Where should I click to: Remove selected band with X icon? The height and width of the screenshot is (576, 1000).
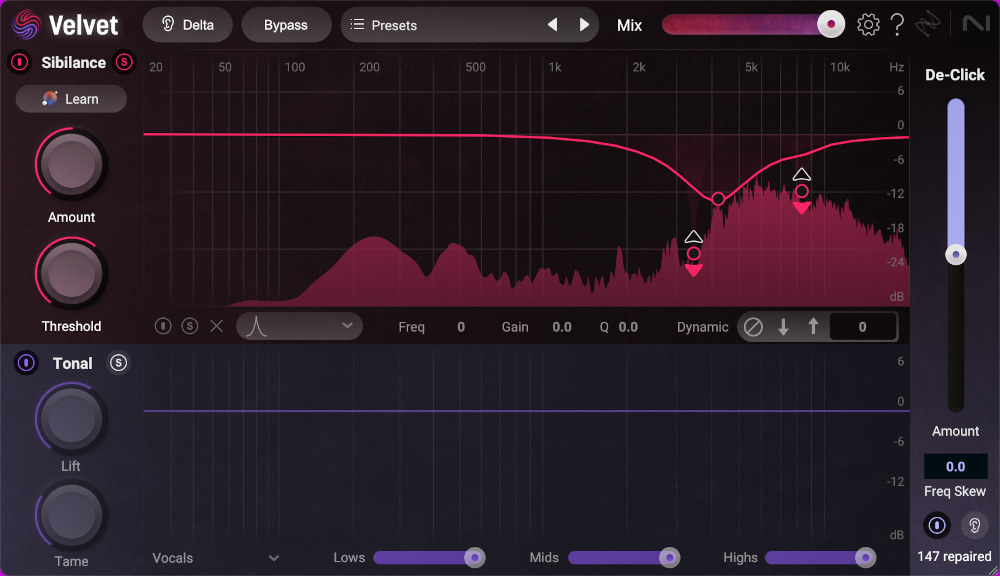[216, 326]
